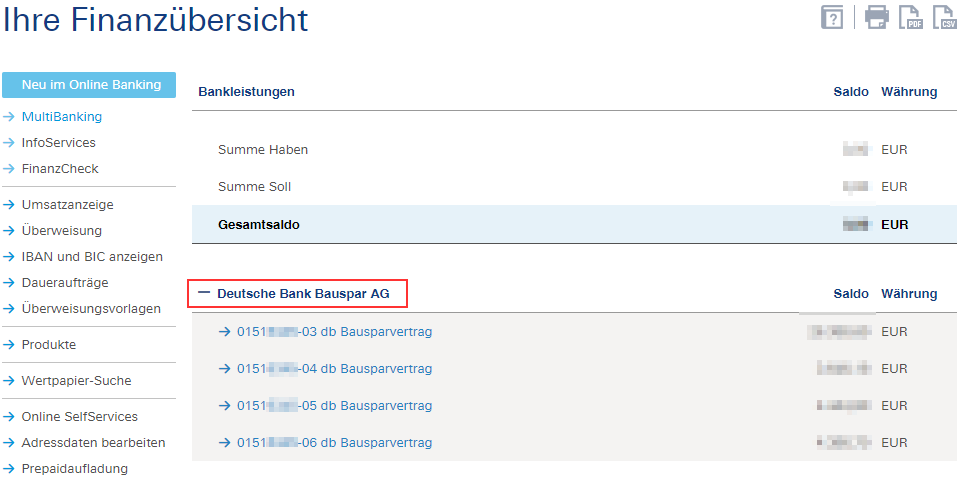Open Wertpapier-Suche
Viewport: 968px width, 479px height.
[x=77, y=380]
